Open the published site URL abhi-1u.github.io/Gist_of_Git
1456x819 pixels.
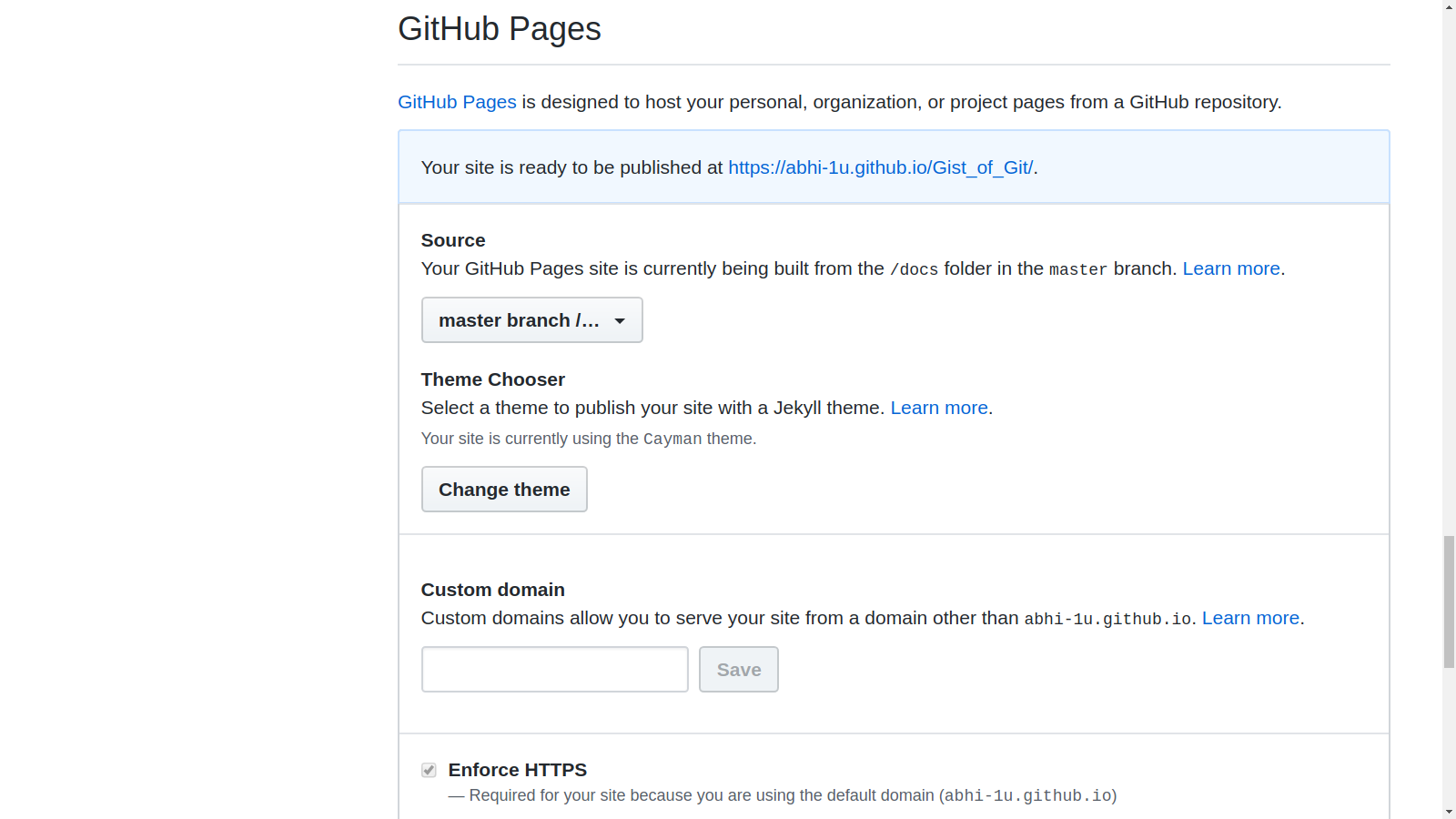[880, 167]
